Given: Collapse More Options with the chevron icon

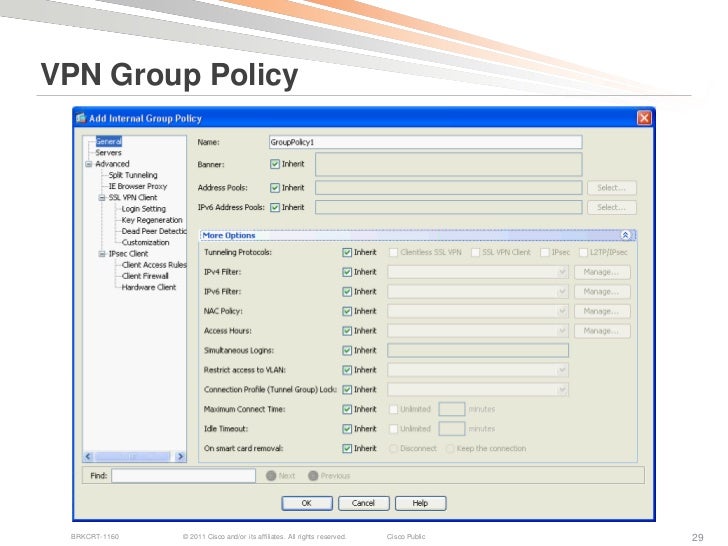Looking at the screenshot, I should (x=626, y=235).
